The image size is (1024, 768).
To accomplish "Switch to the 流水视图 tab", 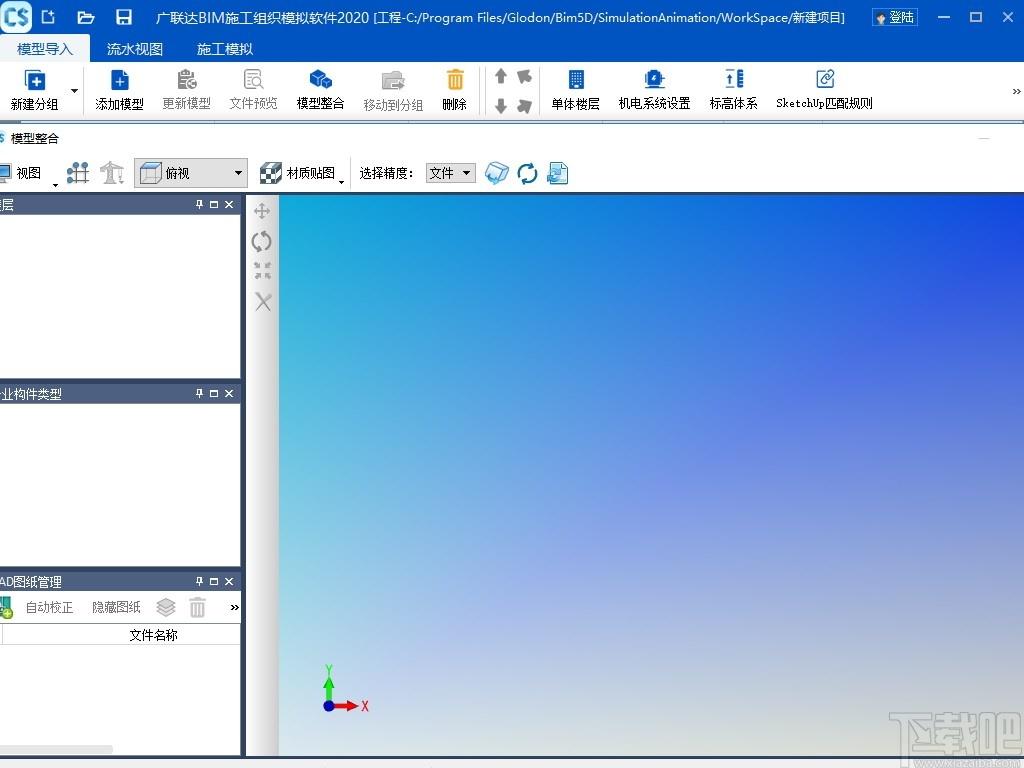I will [135, 49].
